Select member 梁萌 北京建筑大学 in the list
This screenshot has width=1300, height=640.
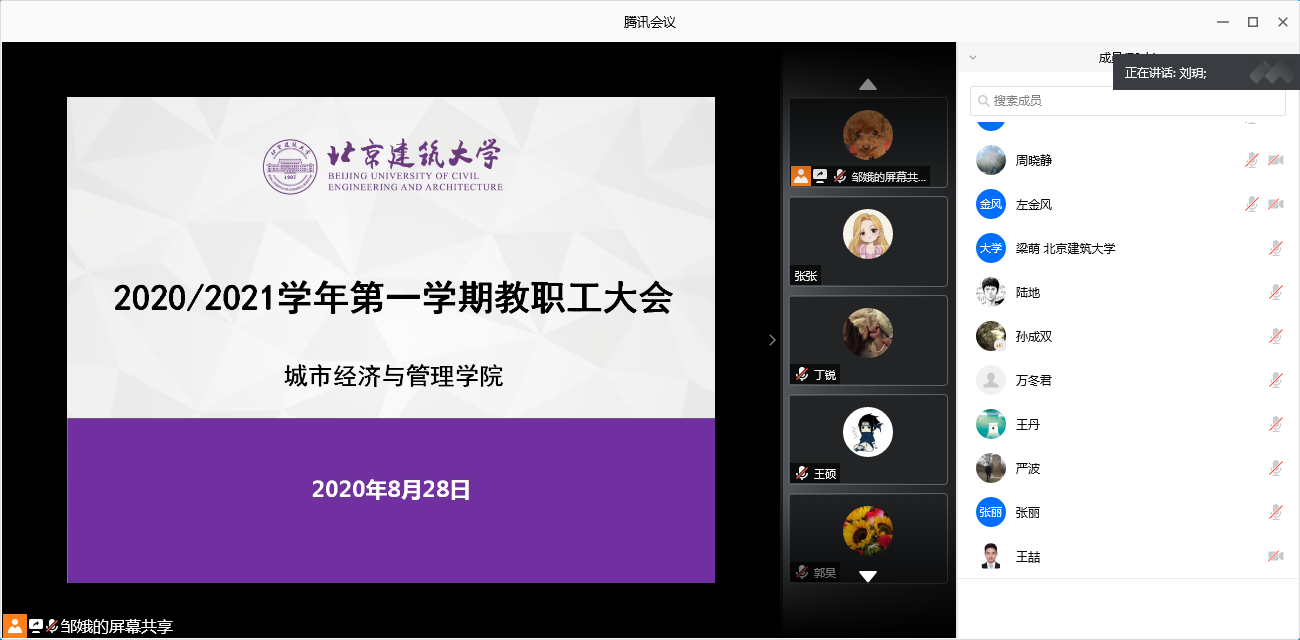[x=1064, y=248]
